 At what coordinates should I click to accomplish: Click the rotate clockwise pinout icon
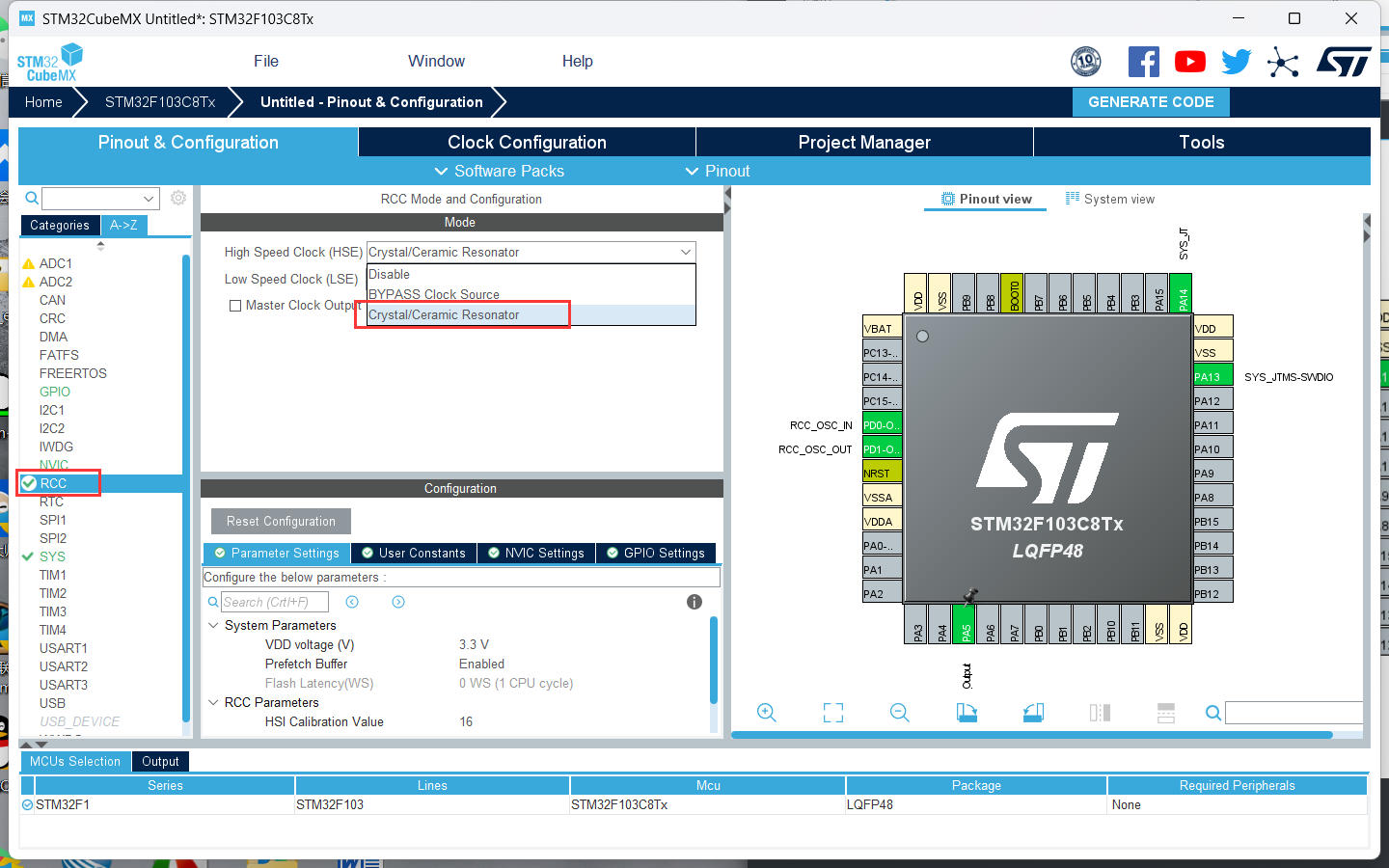click(x=967, y=713)
